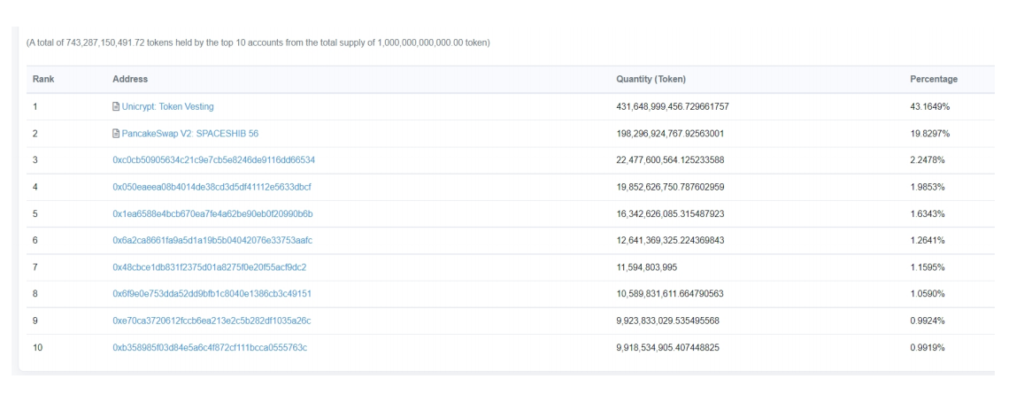Select quantity 9,918,534,905.407448825

(667, 347)
